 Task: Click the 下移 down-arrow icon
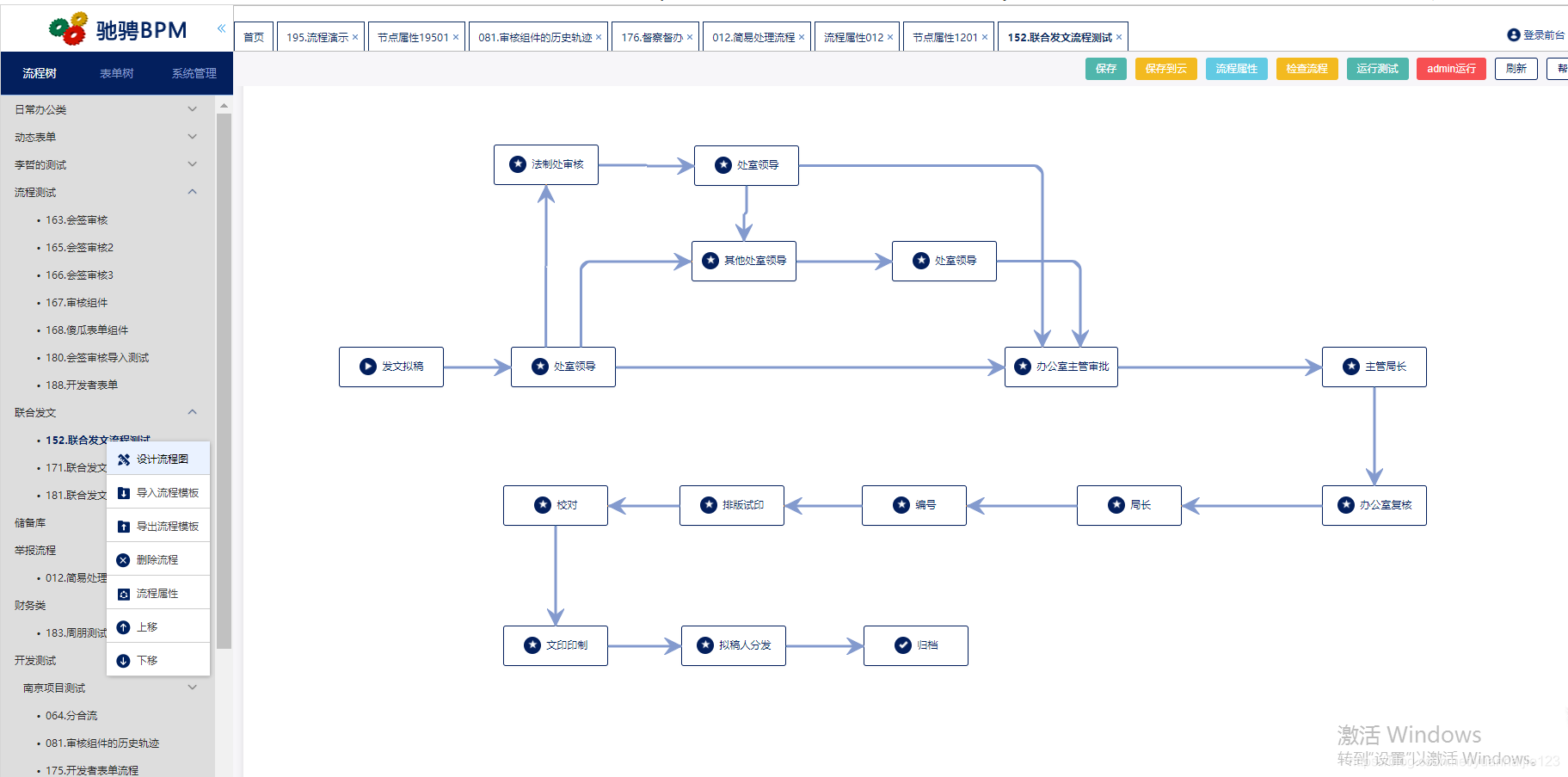click(124, 661)
